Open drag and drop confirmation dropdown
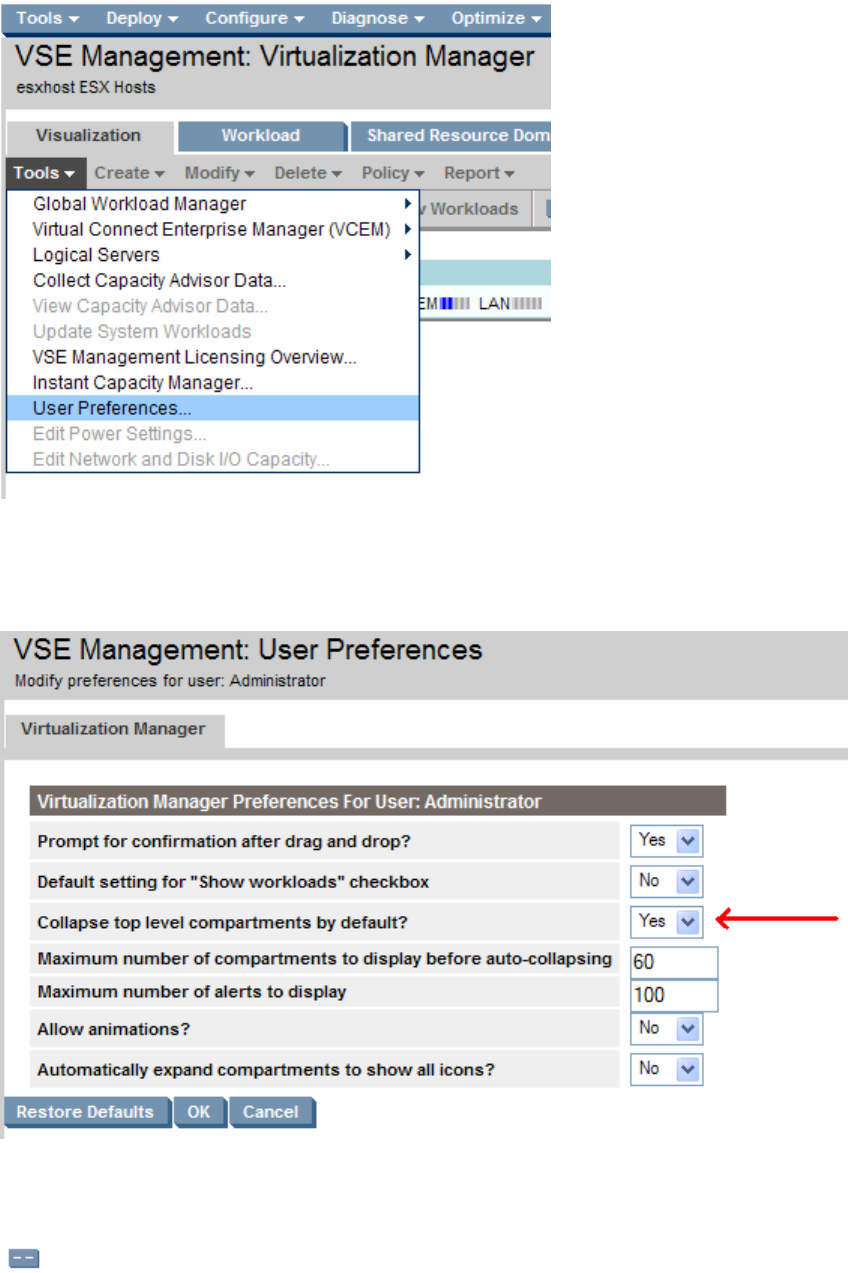848x1273 pixels. click(666, 841)
